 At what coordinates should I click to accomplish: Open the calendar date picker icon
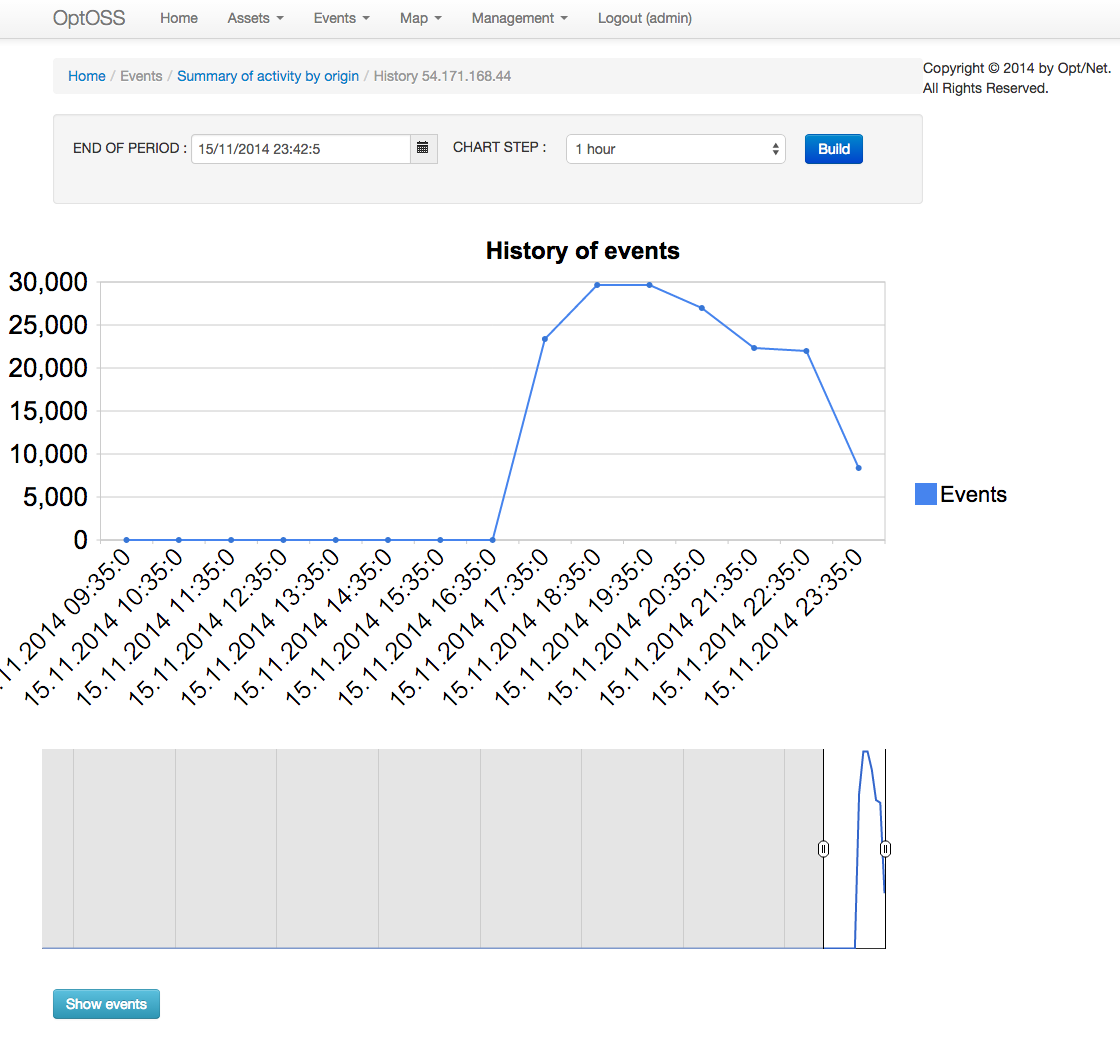423,148
